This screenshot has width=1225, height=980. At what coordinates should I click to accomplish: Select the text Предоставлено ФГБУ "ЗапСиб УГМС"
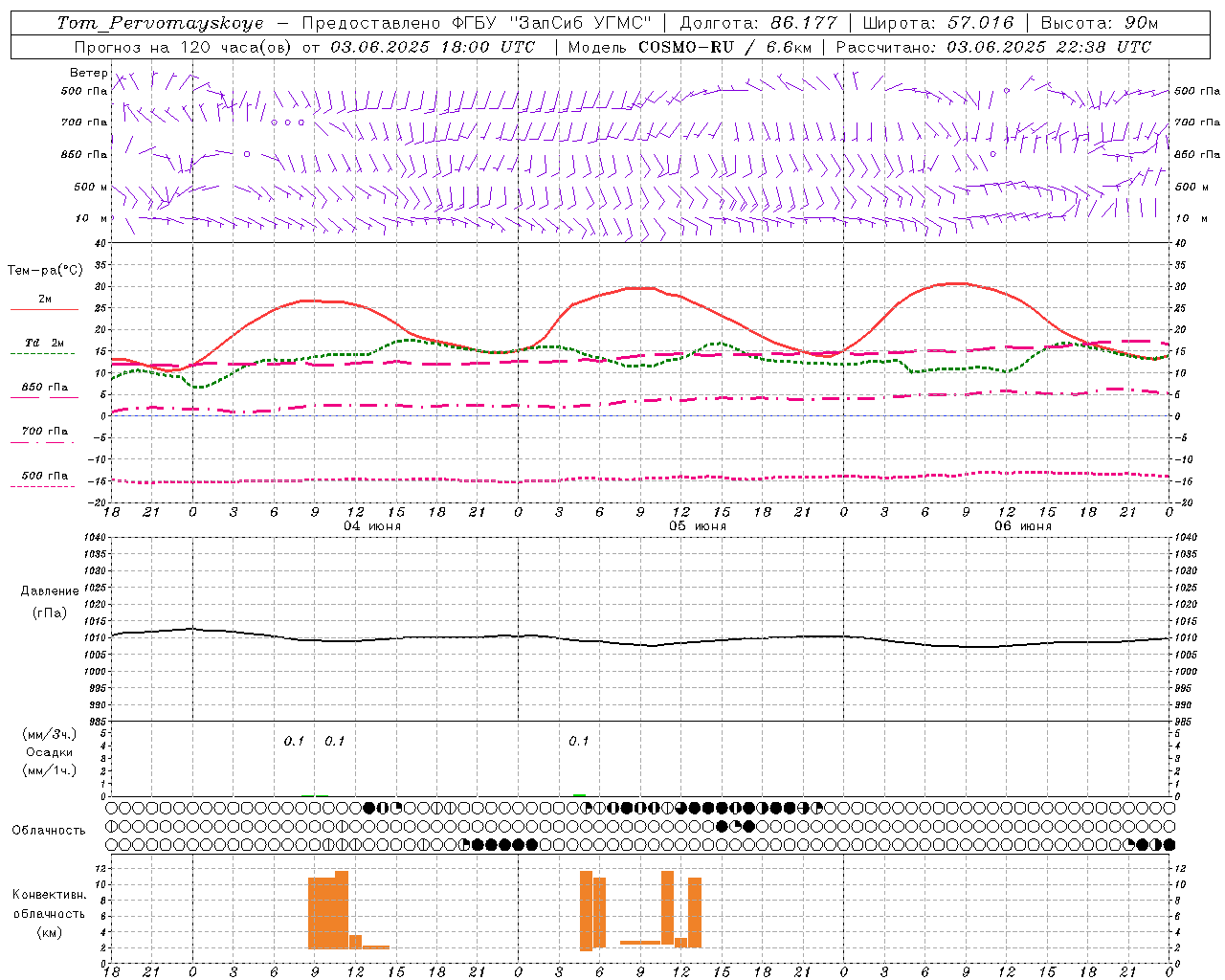point(476,23)
